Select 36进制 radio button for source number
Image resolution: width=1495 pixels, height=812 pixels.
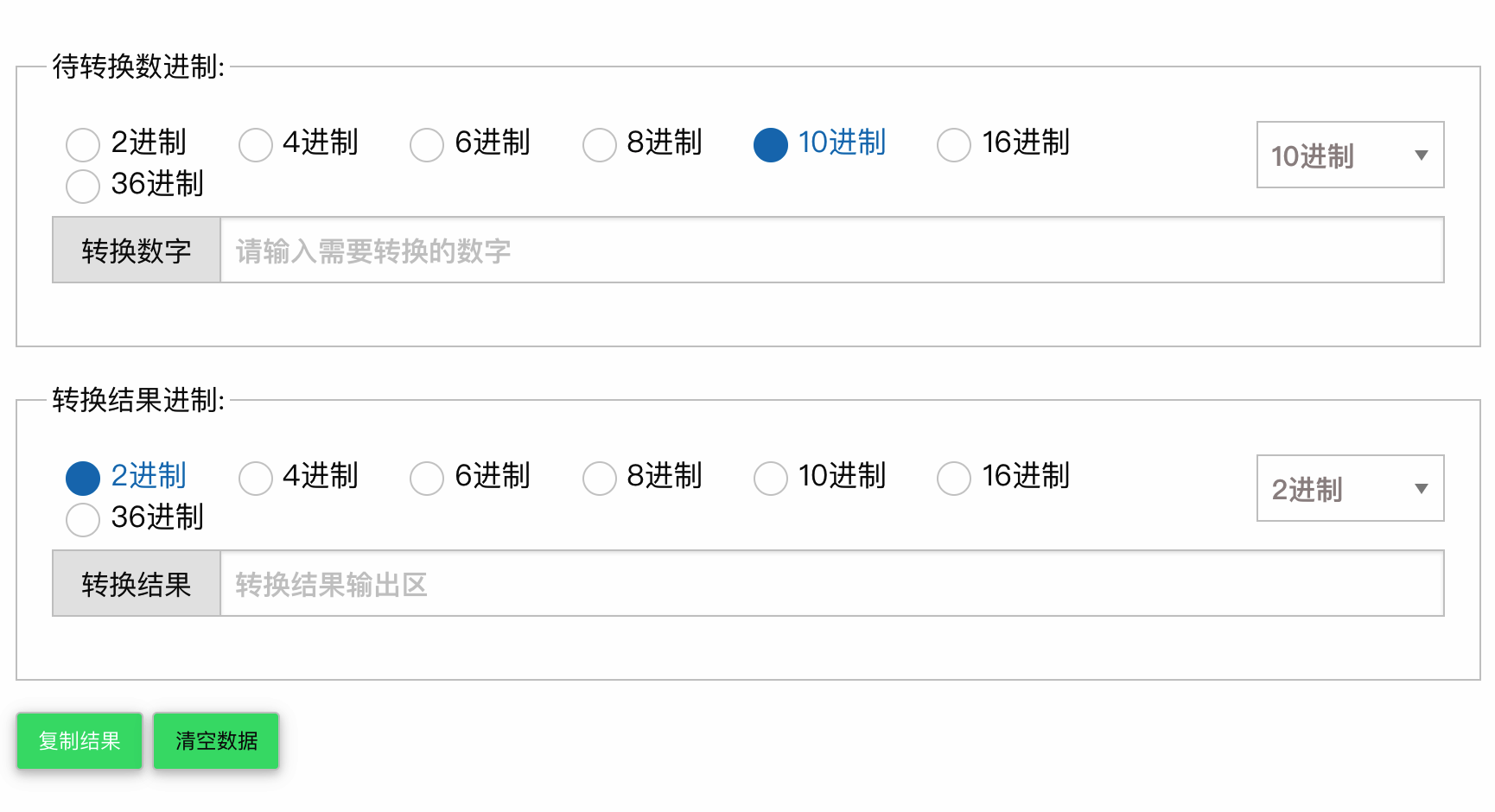(x=83, y=186)
